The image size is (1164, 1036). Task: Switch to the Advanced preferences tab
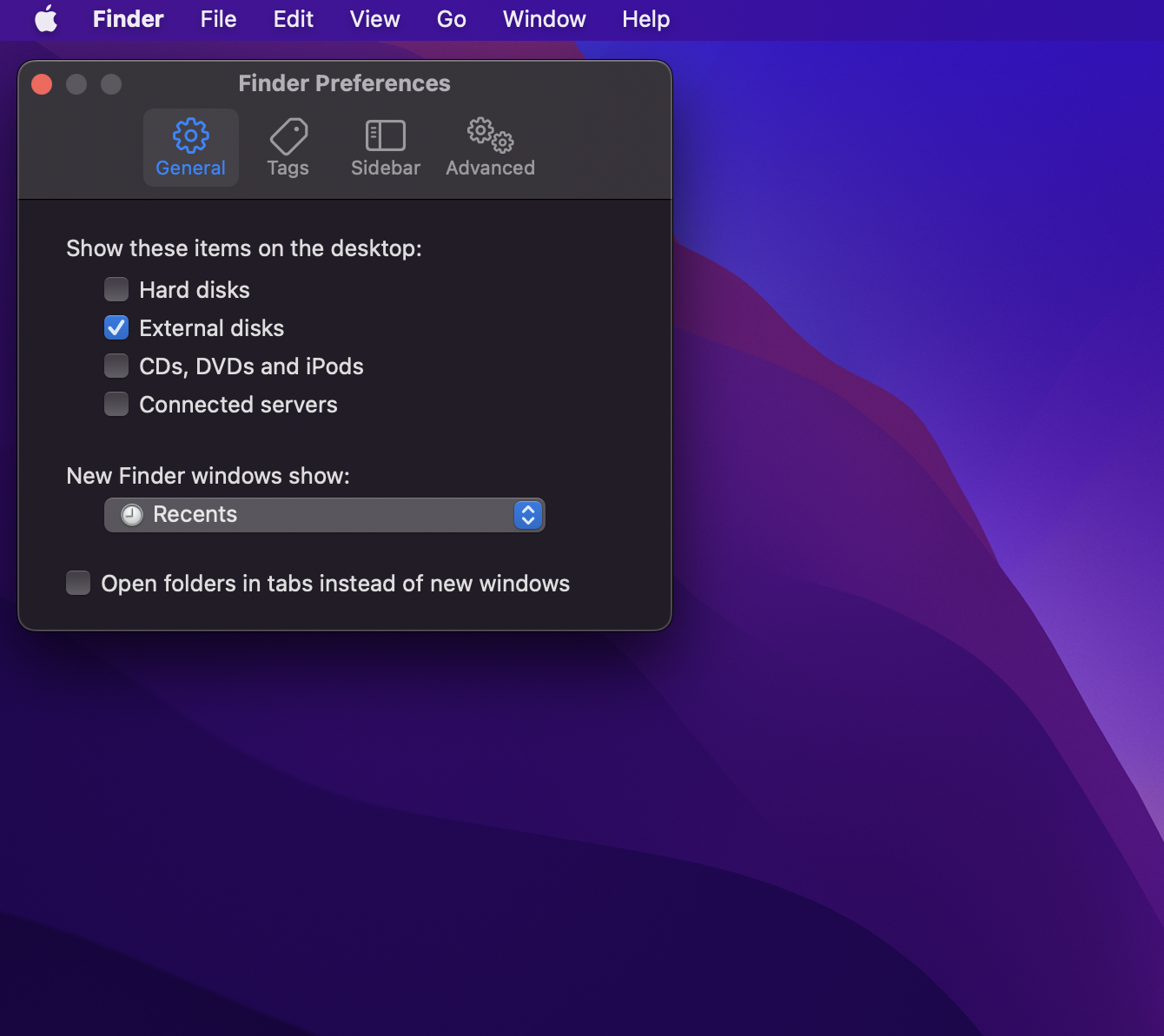point(490,148)
